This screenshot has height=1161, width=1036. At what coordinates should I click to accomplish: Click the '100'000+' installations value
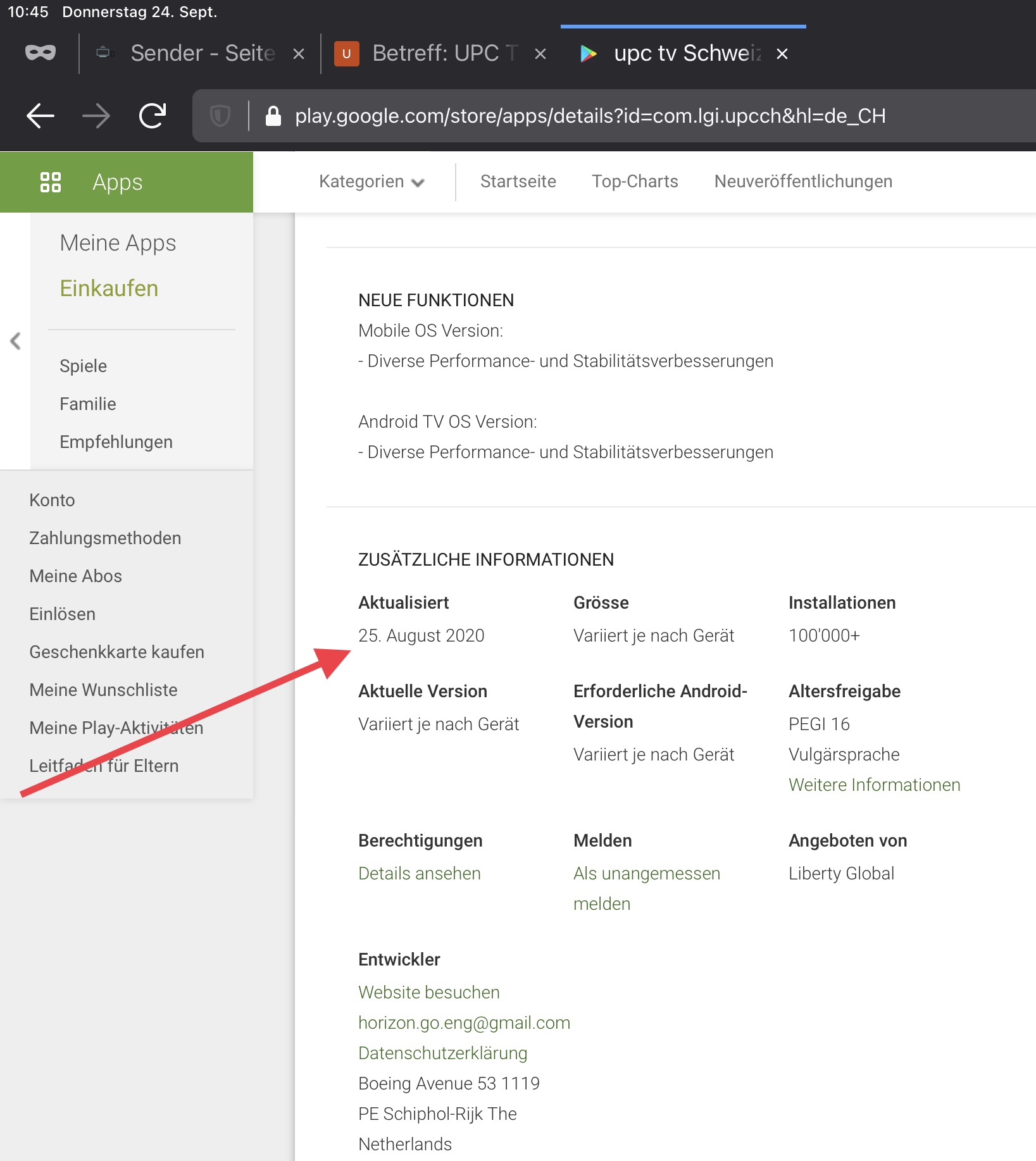click(824, 636)
